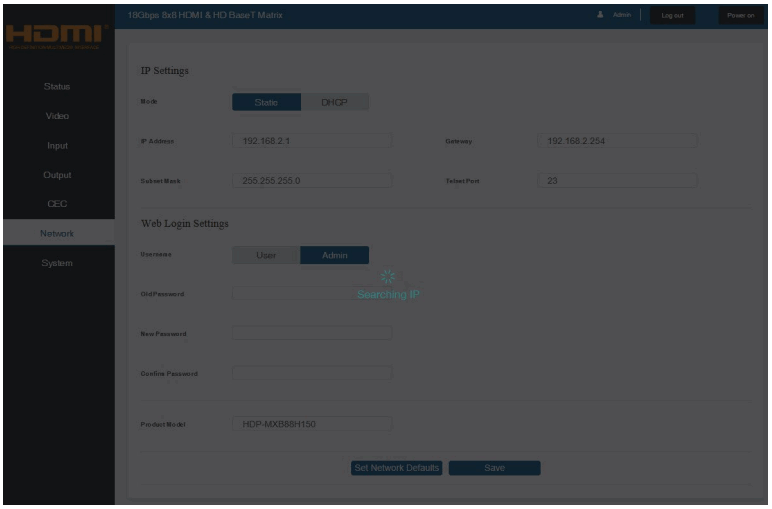This screenshot has width=772, height=509.
Task: Open the Input page
Action: 57,146
